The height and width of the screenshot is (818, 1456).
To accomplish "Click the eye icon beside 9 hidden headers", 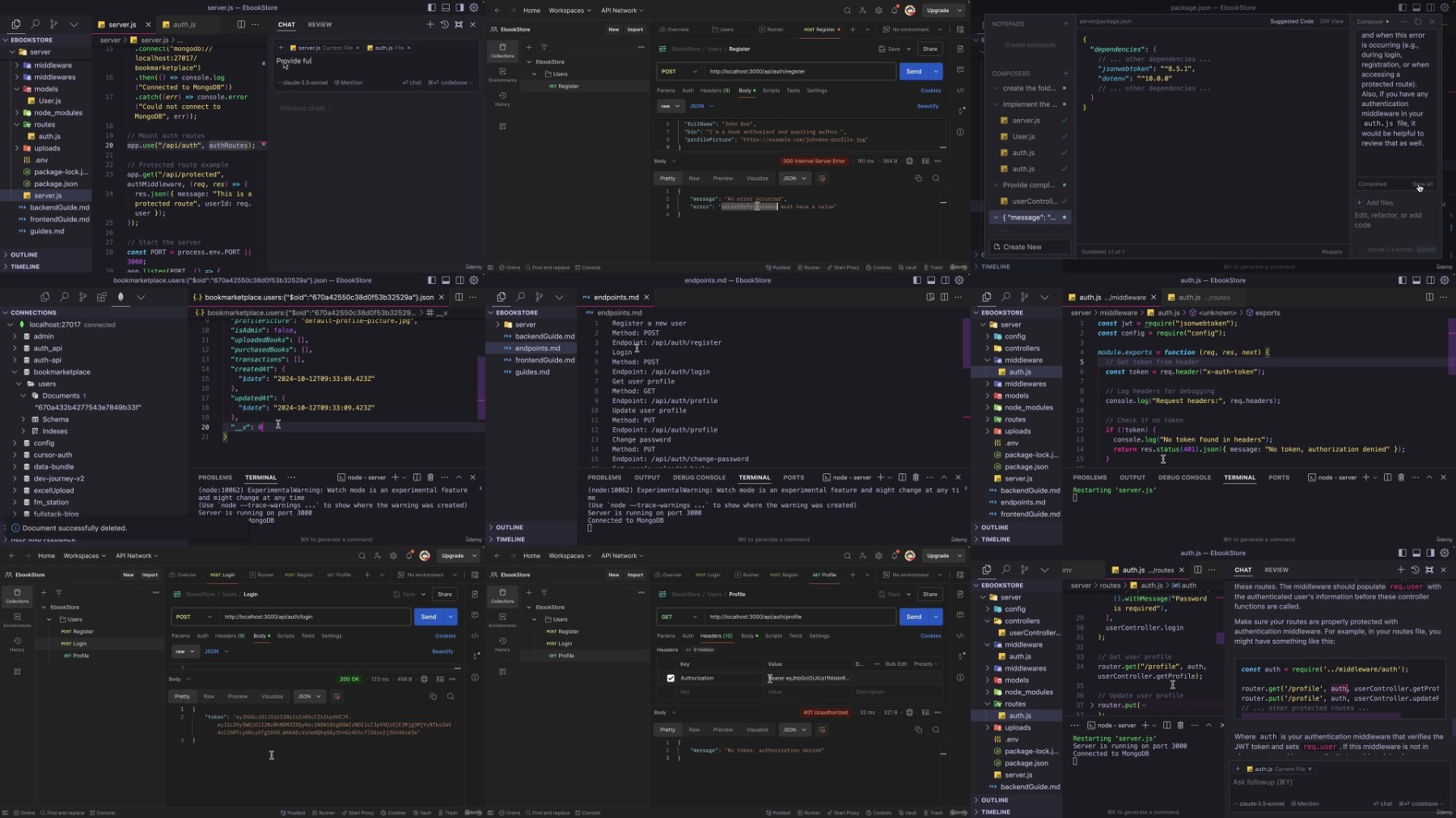I will pos(688,650).
